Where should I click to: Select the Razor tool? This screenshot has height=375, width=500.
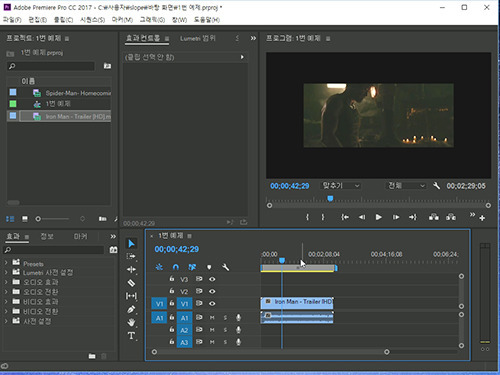[131, 283]
